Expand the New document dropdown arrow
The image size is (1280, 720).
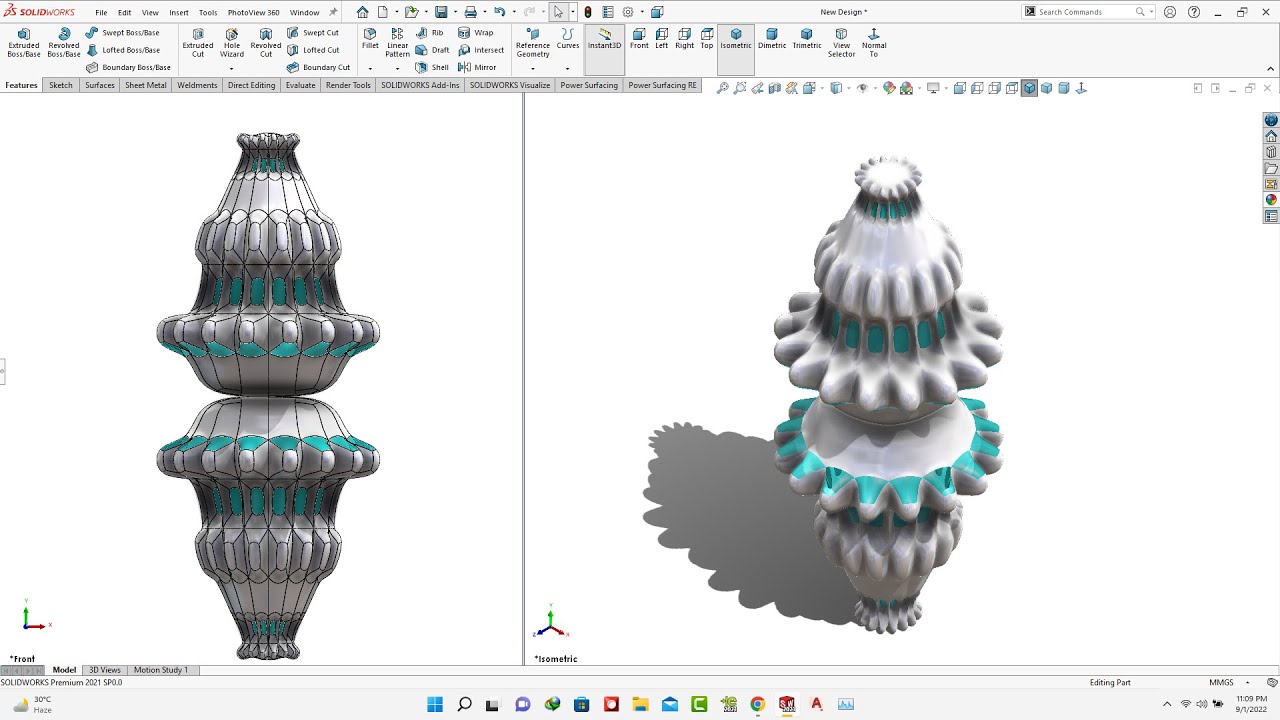[395, 12]
